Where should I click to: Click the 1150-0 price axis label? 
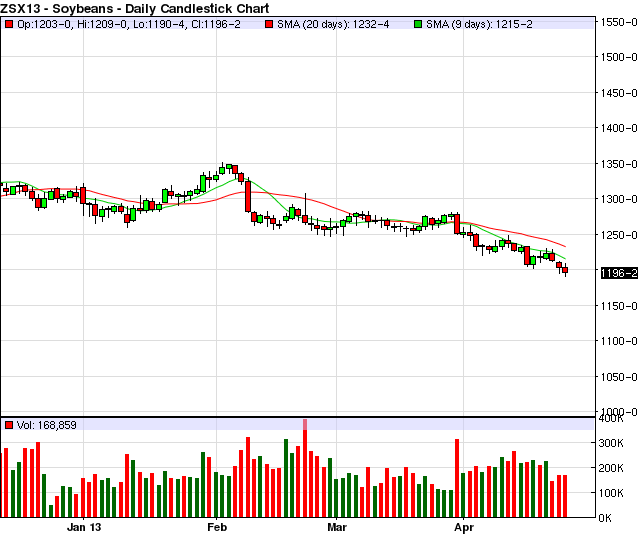coord(619,306)
